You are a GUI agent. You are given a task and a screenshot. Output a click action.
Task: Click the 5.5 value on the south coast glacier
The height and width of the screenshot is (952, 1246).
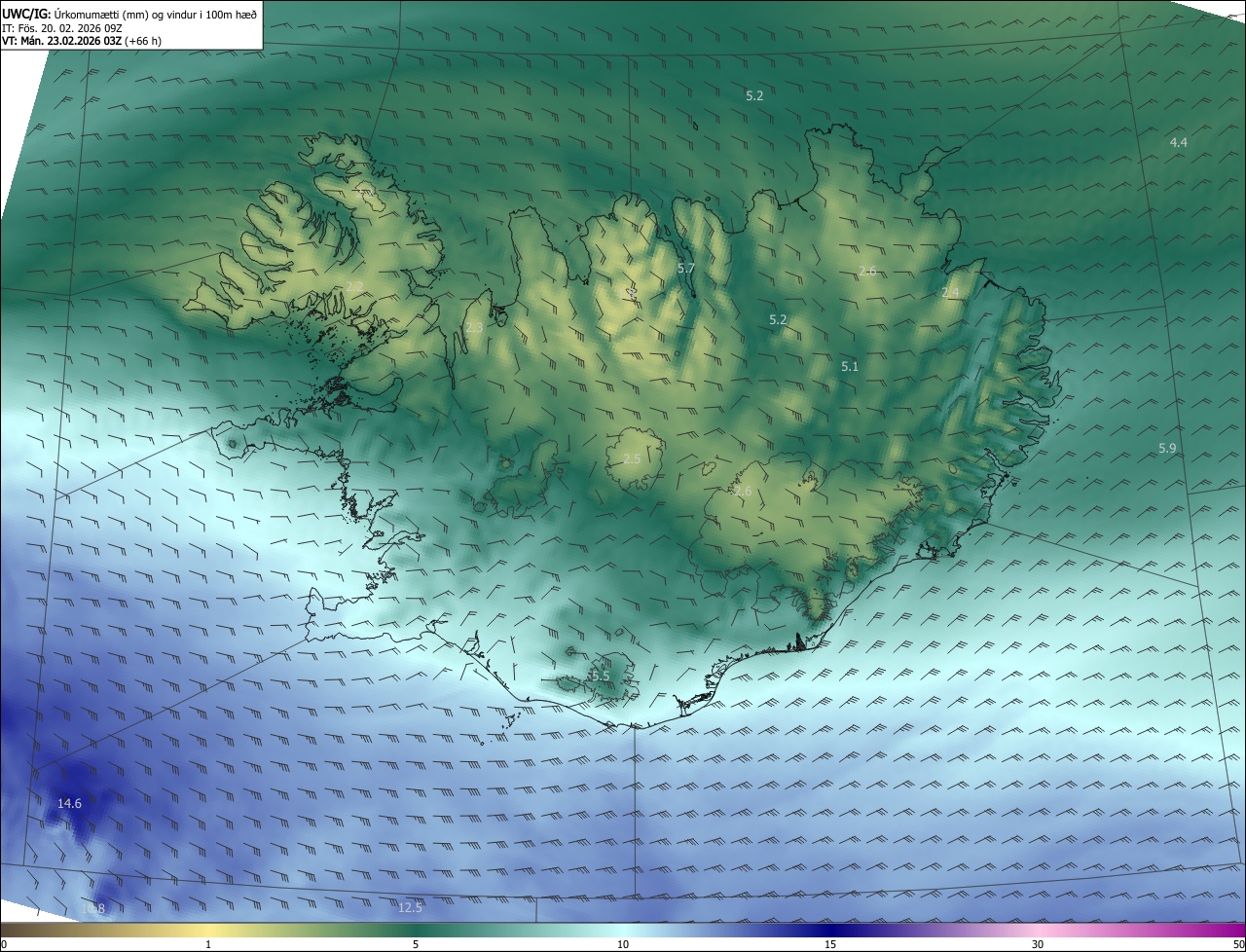(x=601, y=676)
